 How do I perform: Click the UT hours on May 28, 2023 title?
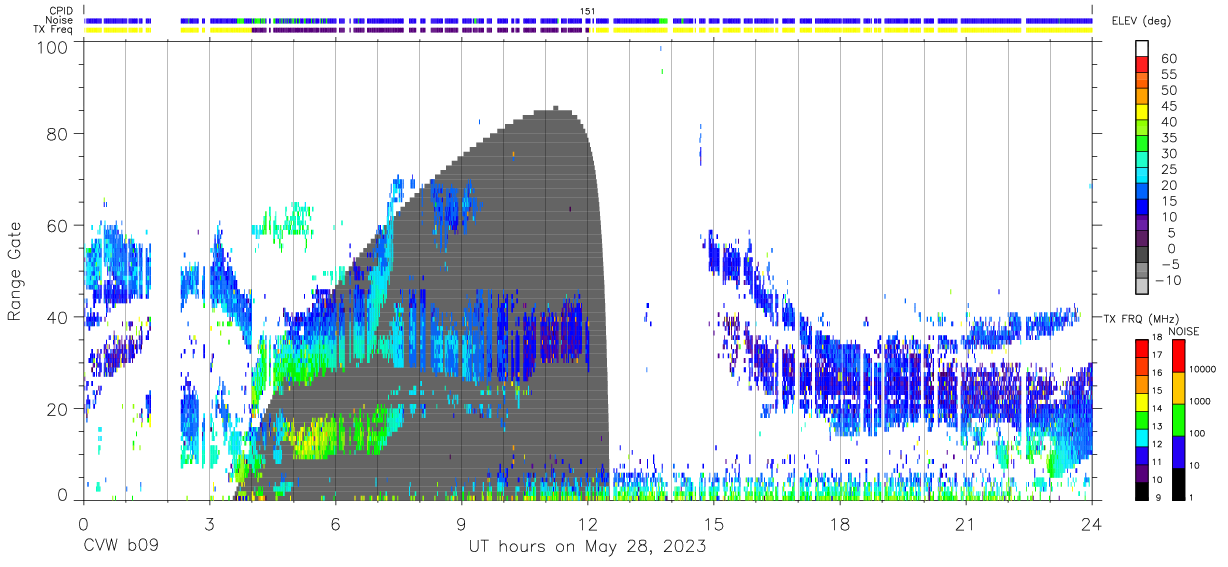(x=587, y=547)
